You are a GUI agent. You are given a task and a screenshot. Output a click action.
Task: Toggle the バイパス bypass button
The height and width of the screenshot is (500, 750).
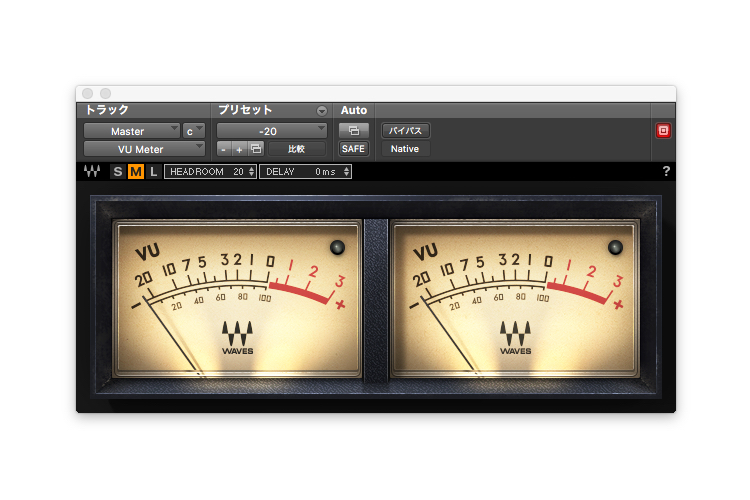coord(405,130)
